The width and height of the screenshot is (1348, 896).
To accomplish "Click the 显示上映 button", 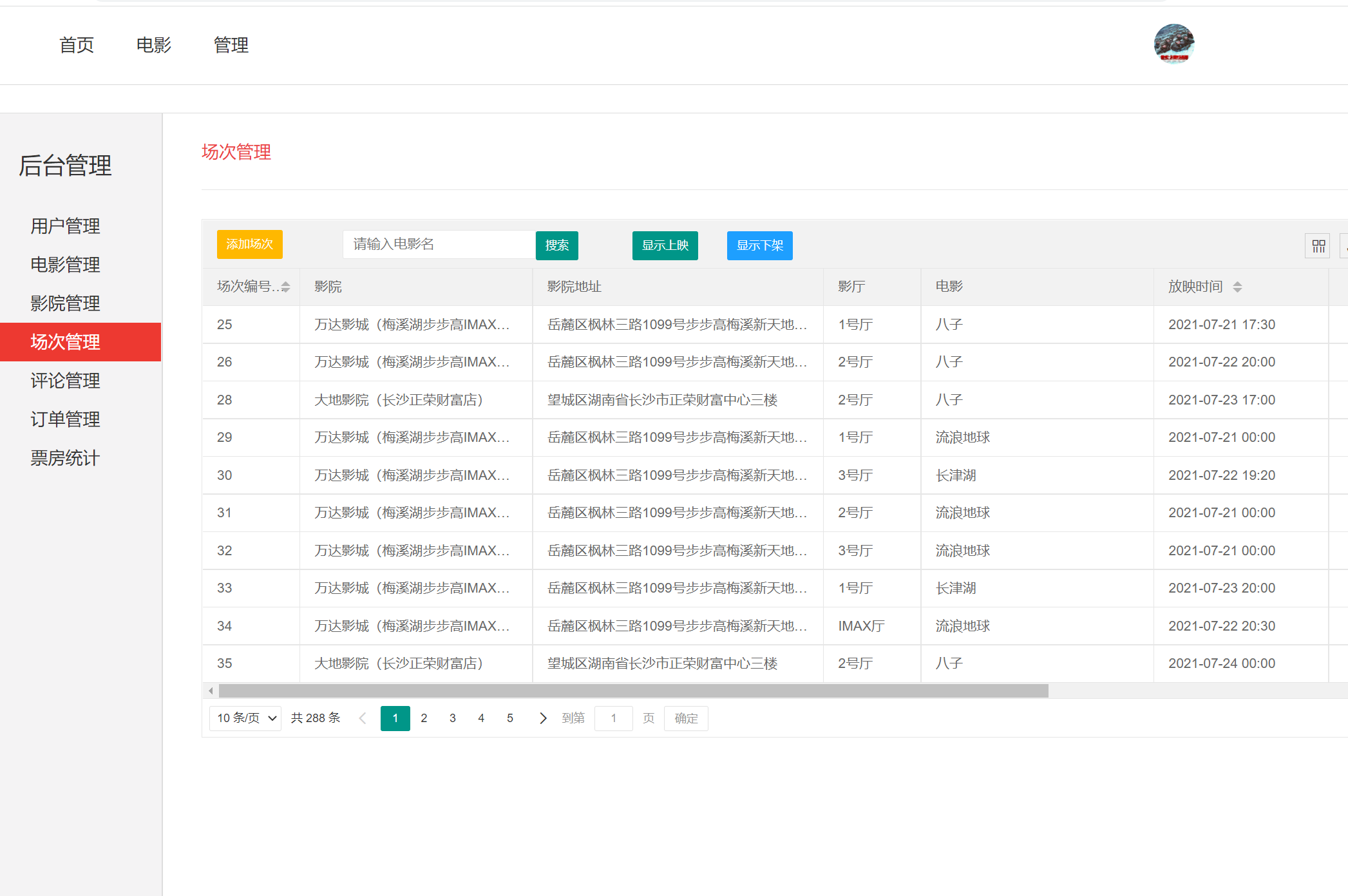I will (x=665, y=245).
